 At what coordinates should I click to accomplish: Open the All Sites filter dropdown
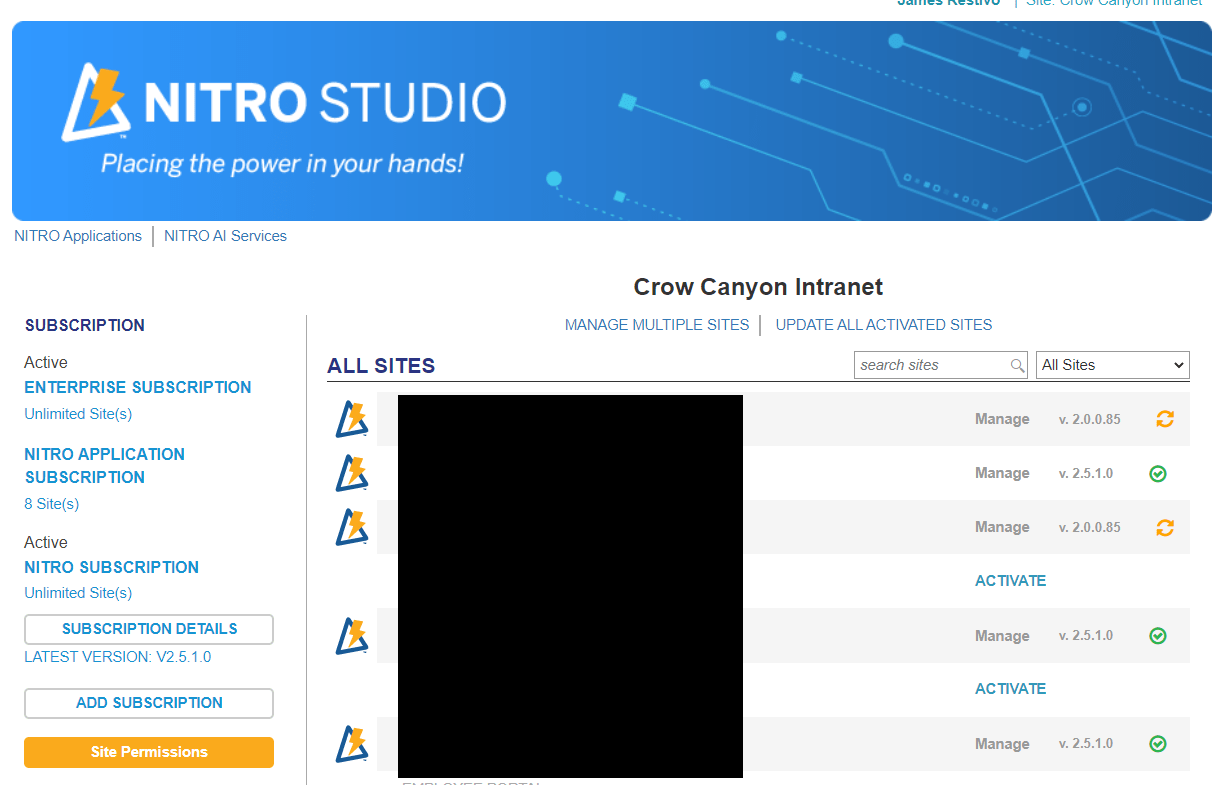[x=1112, y=365]
